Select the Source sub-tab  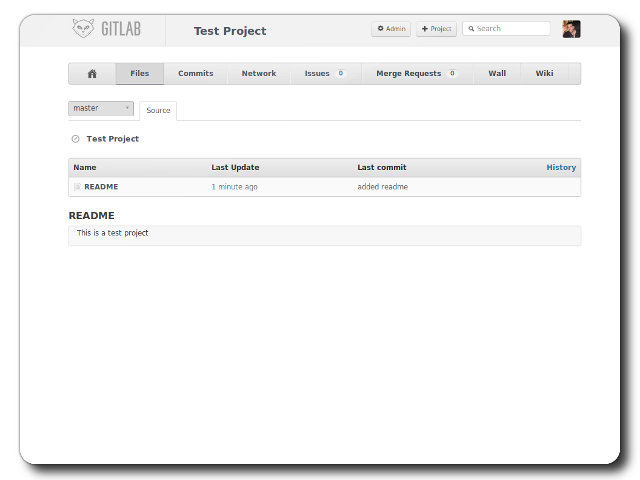[x=158, y=110]
